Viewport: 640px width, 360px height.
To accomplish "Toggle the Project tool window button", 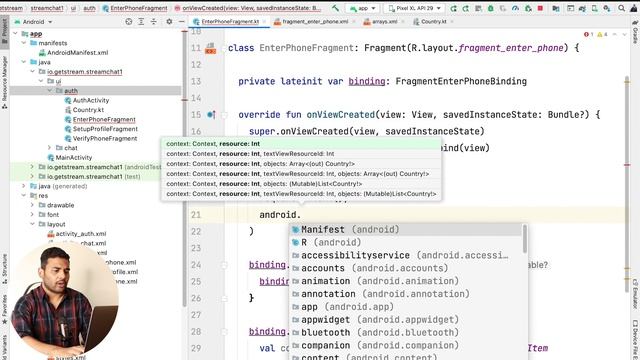I will (4, 33).
